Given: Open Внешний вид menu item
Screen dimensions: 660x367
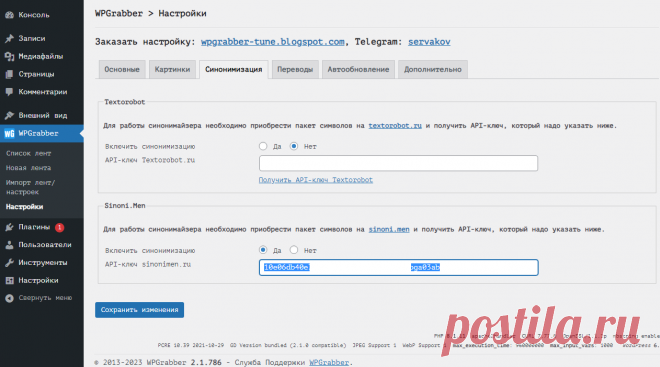Looking at the screenshot, I should (x=42, y=115).
